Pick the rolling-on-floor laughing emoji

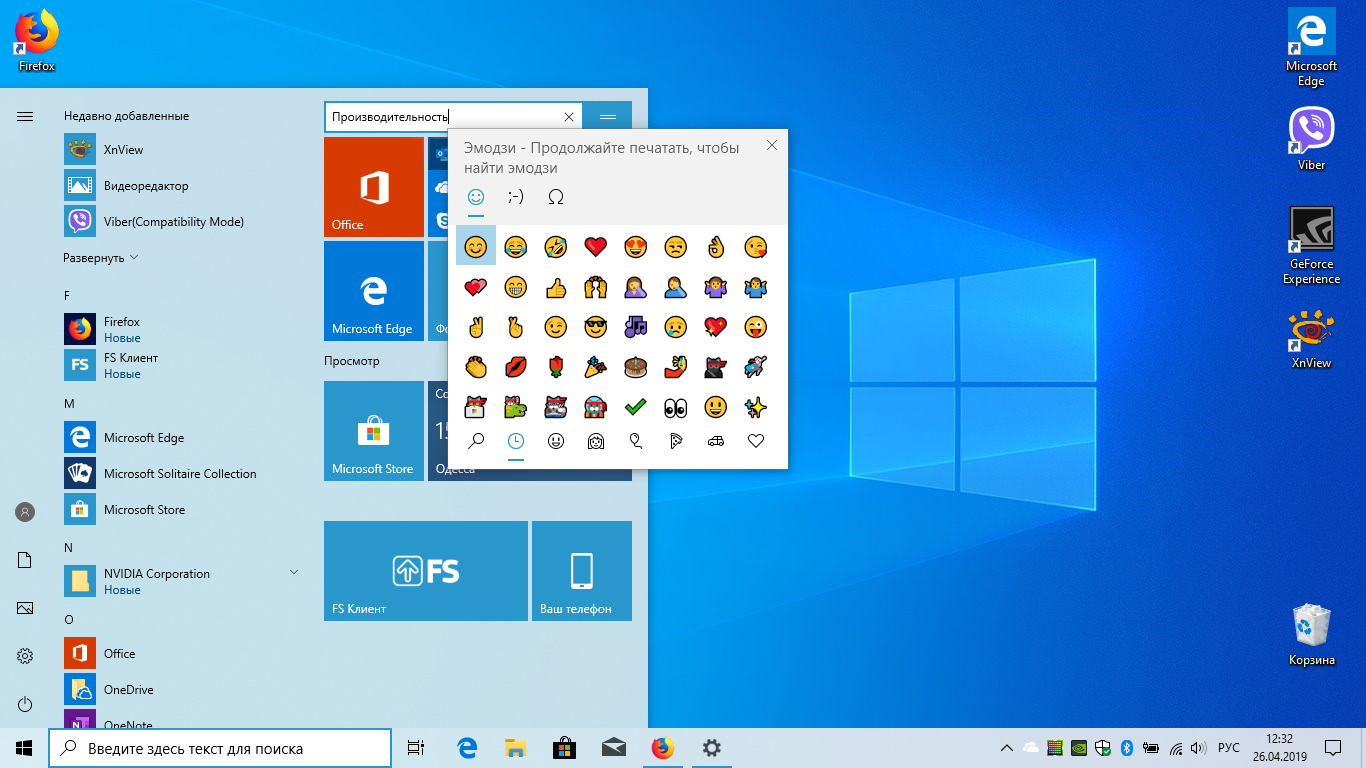pos(556,246)
